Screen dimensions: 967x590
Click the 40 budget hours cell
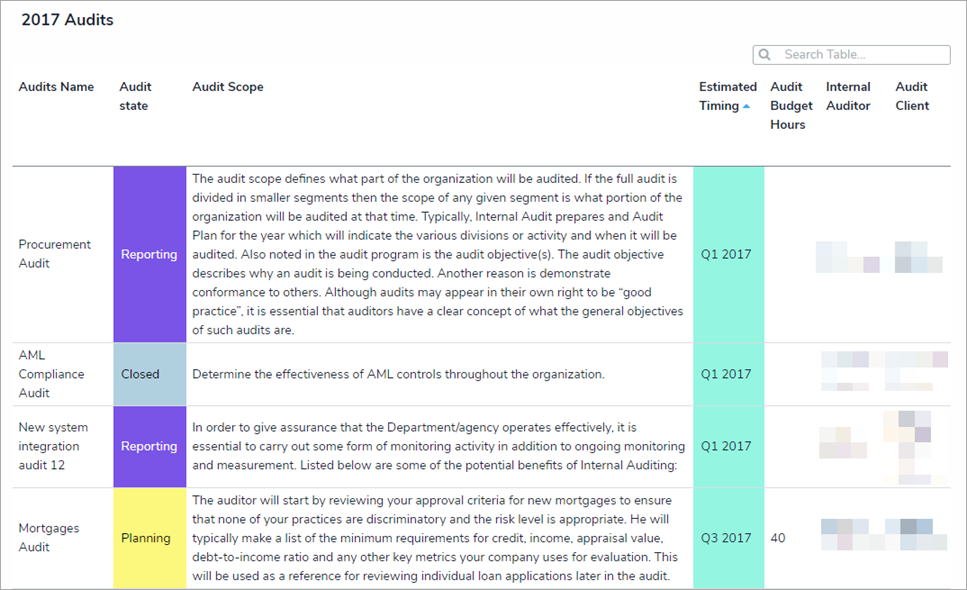click(x=778, y=538)
